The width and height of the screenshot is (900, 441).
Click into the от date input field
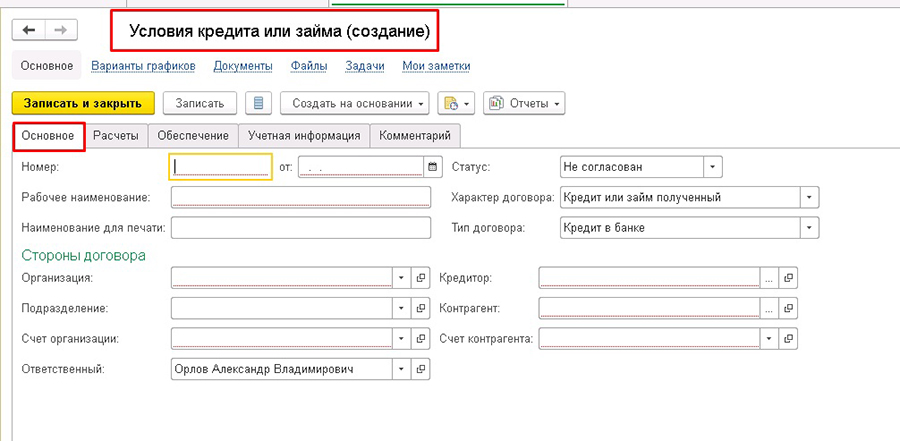point(362,167)
